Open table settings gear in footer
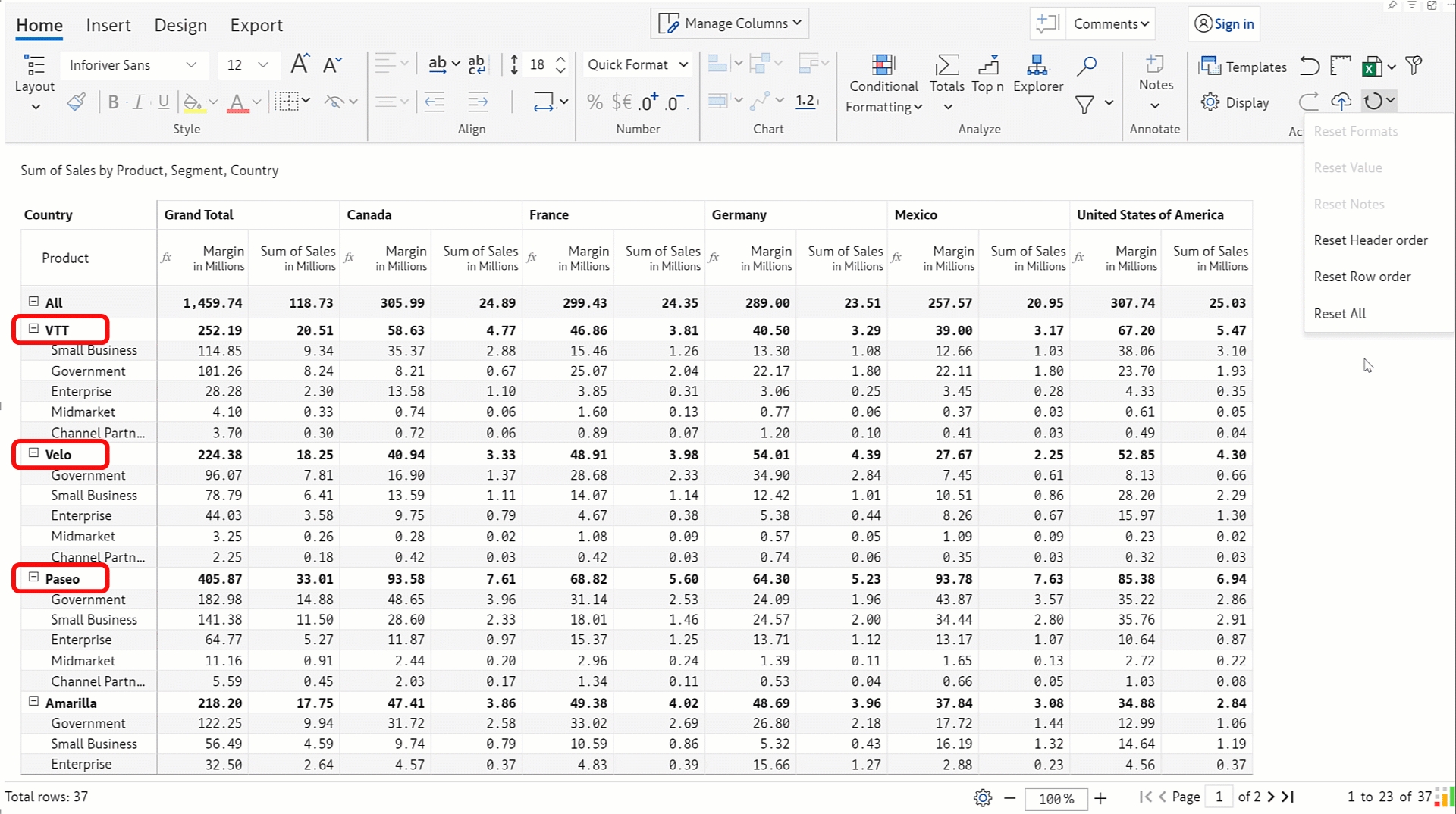 (983, 797)
